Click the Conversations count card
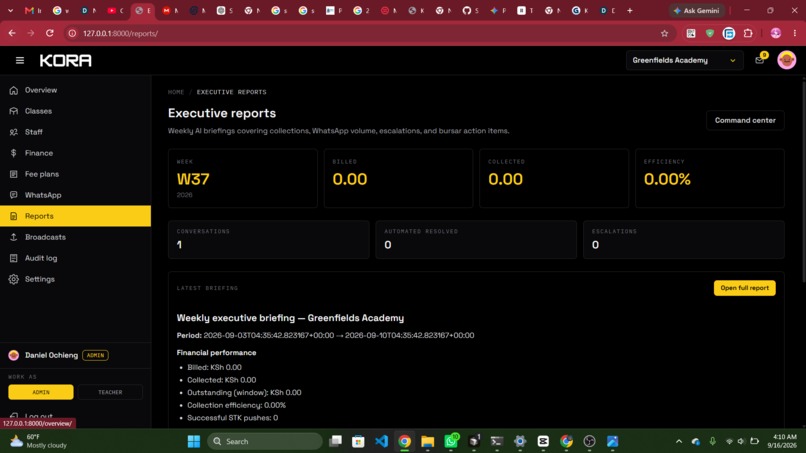This screenshot has height=453, width=806. (268, 240)
